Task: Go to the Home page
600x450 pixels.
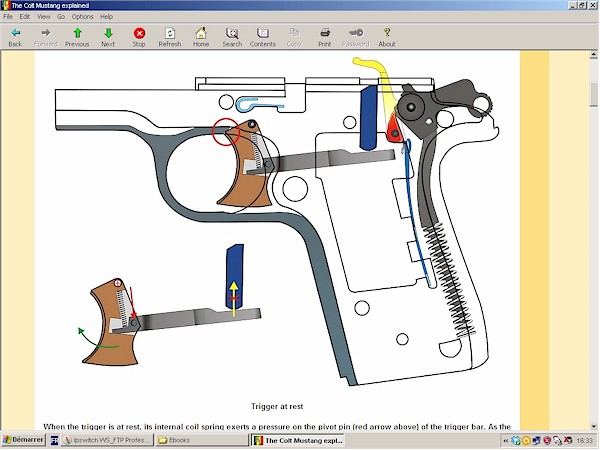Action: tap(201, 38)
